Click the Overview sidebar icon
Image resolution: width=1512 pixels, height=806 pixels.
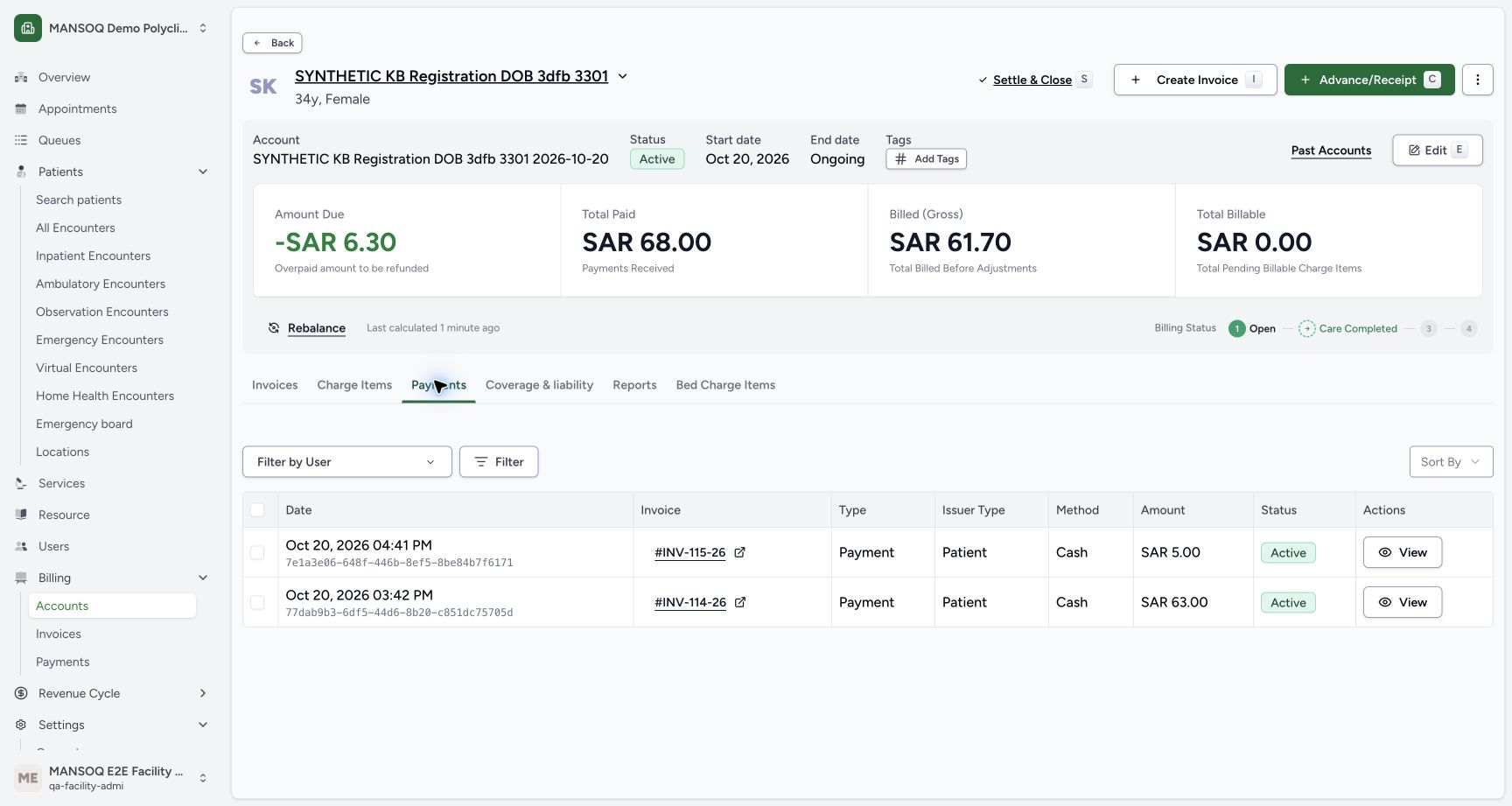(x=21, y=77)
